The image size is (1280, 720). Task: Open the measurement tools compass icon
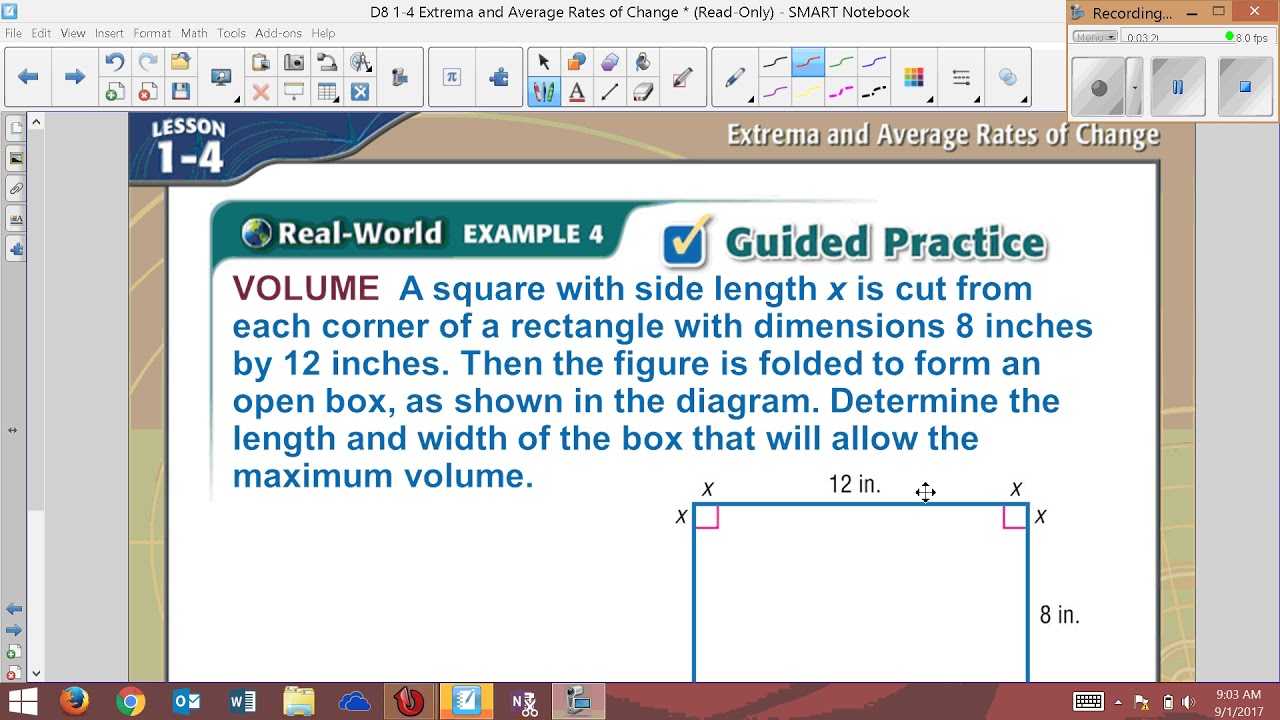coord(360,62)
